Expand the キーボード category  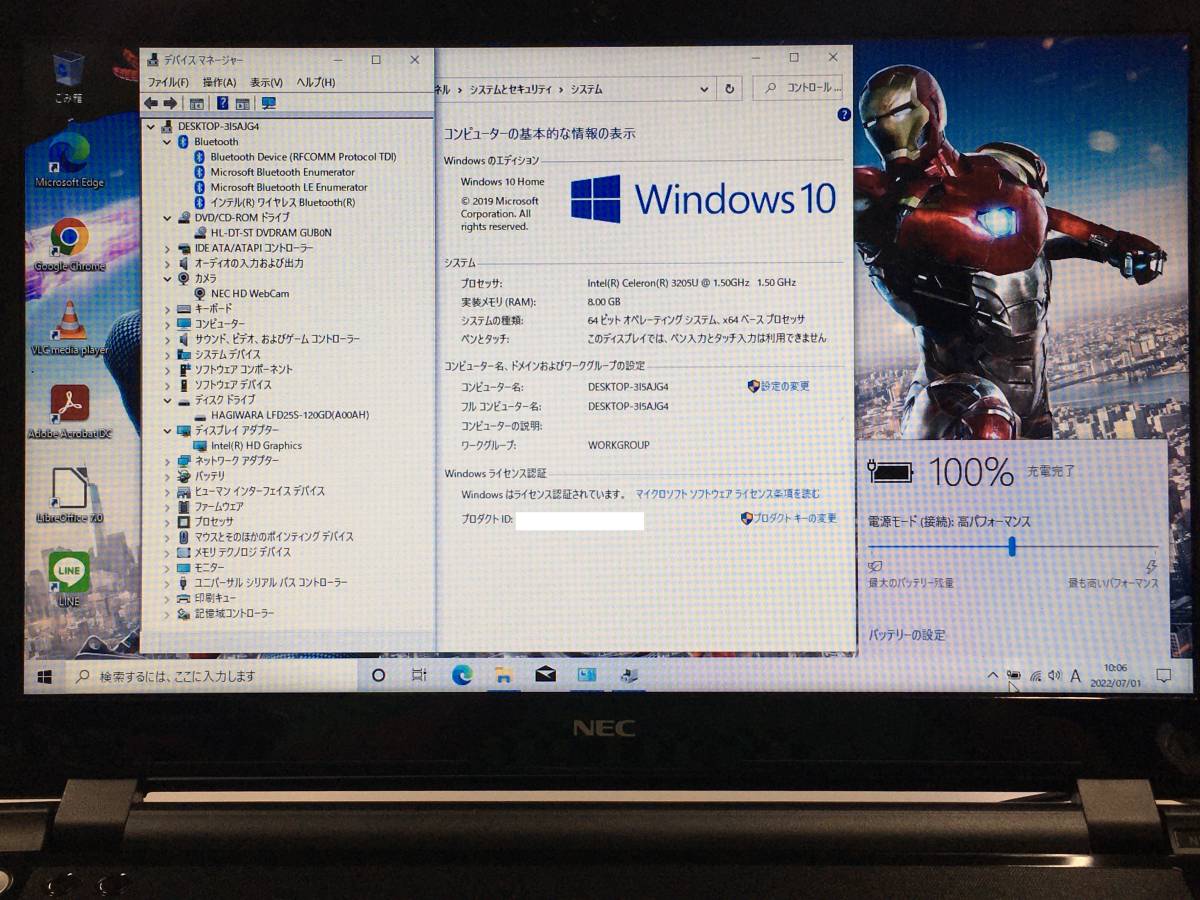click(x=168, y=309)
